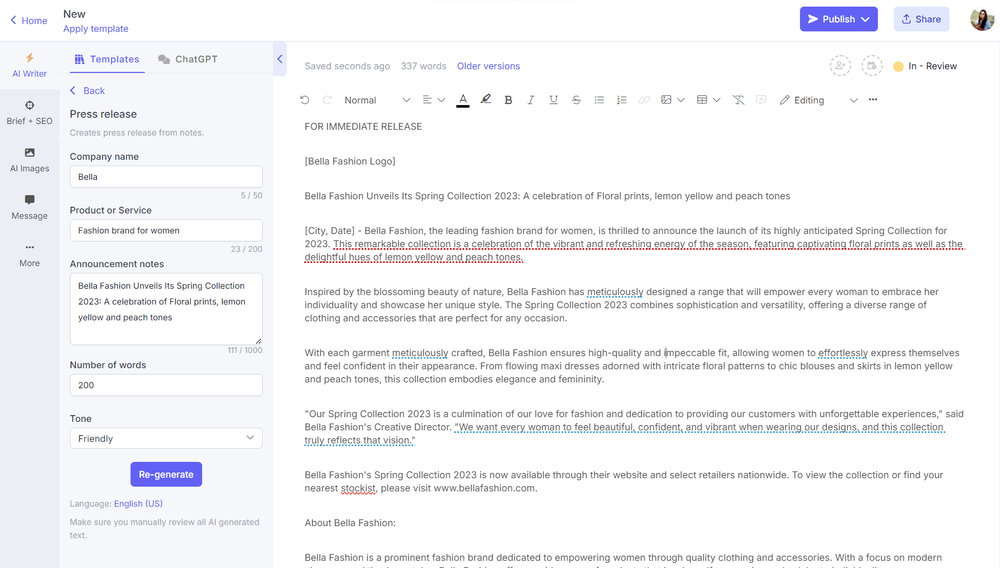The width and height of the screenshot is (1000, 568).
Task: Click the undo icon in editor toolbar
Action: [x=305, y=100]
